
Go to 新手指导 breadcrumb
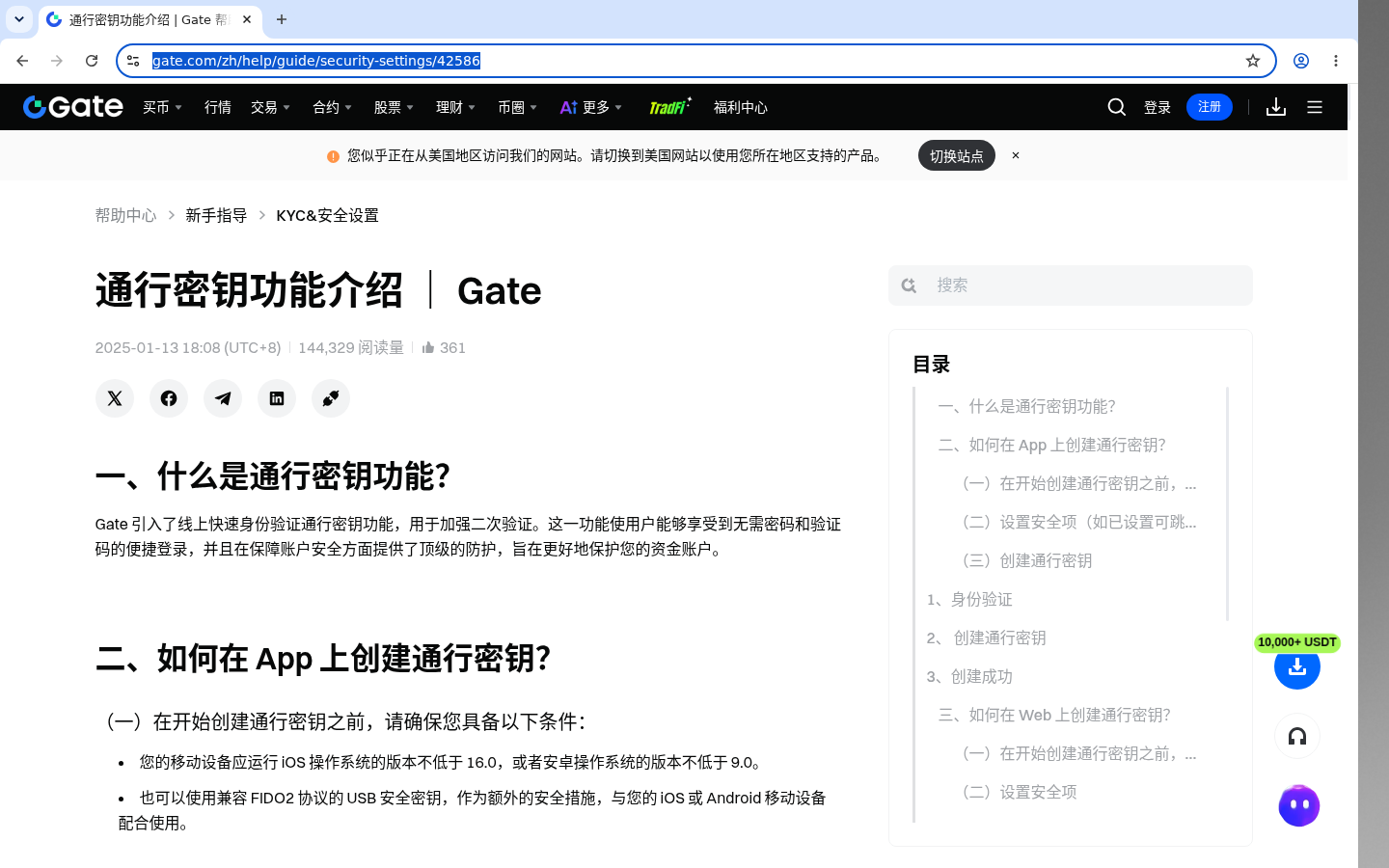216,215
